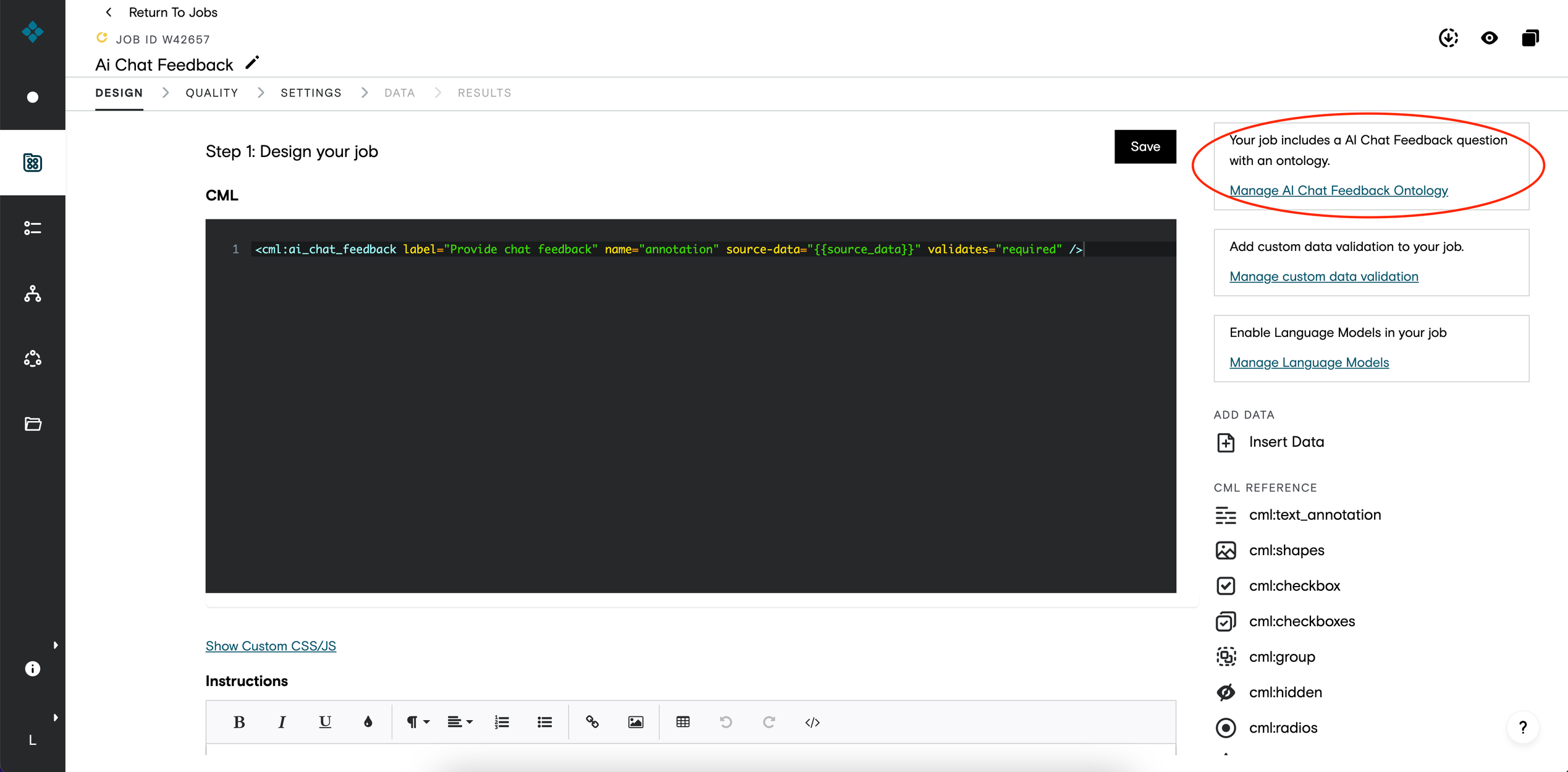Open the text color droplet picker
This screenshot has width=1568, height=772.
tap(368, 722)
